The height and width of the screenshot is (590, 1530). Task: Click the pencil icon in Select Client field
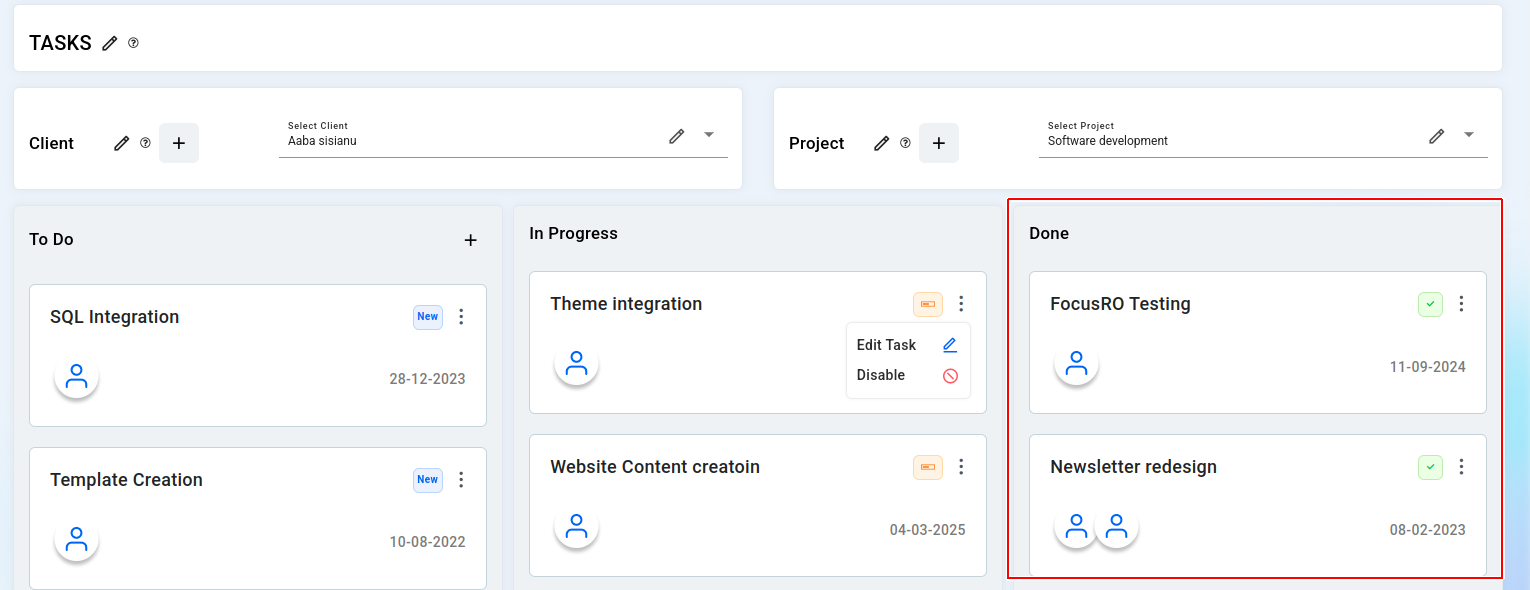pyautogui.click(x=677, y=136)
